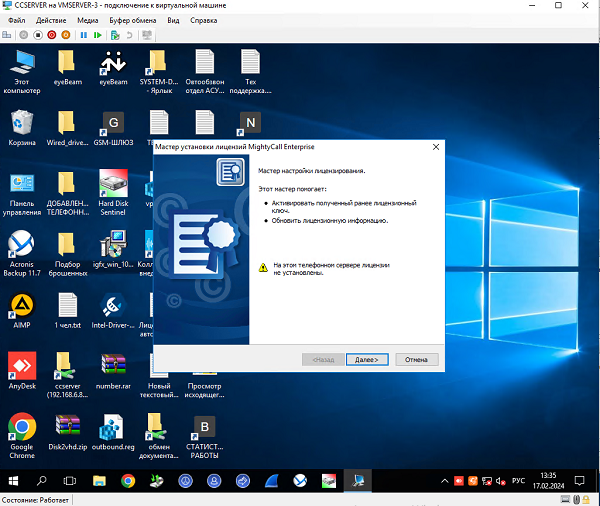This screenshot has width=600, height=506.
Task: Click the Turn Off stop icon in toolbar
Action: [38, 35]
